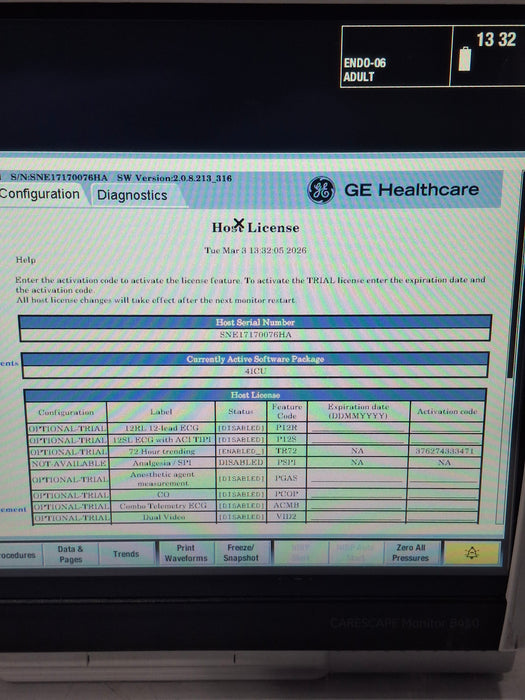Select the 'Combo Telemetry ECG' label cell
The height and width of the screenshot is (700, 525).
point(163,506)
